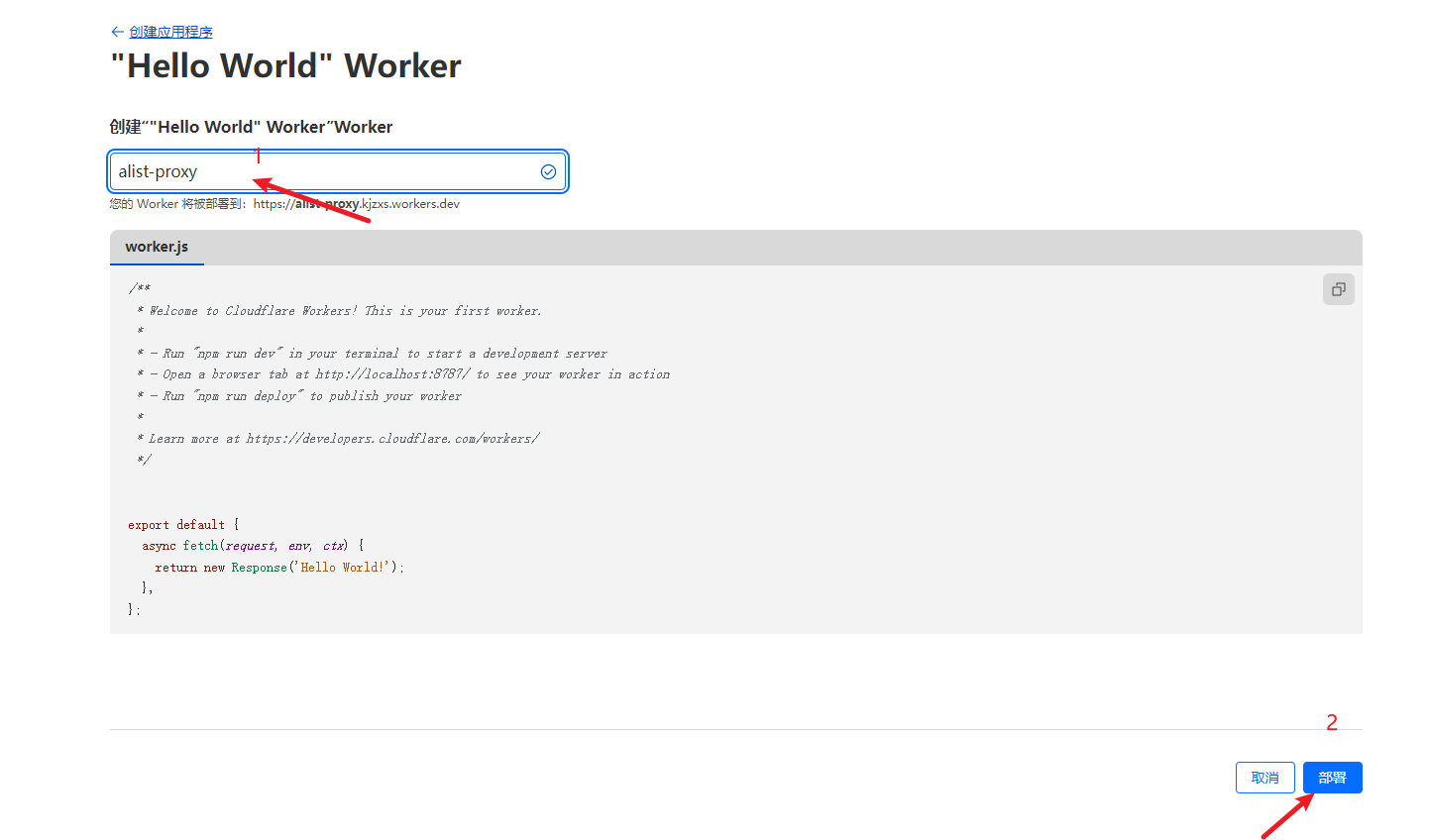Click the 'Welcome to Cloudflare Workers!' comment line

[339, 310]
